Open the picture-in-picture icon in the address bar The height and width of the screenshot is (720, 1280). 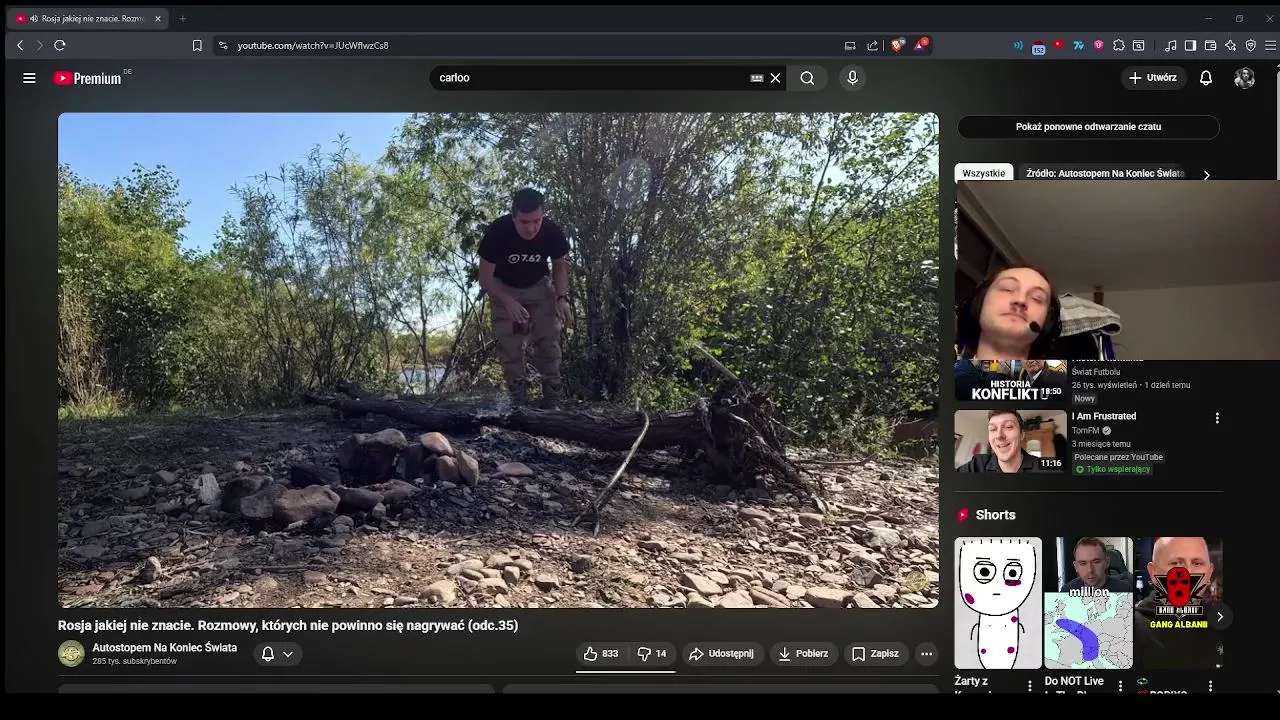850,45
